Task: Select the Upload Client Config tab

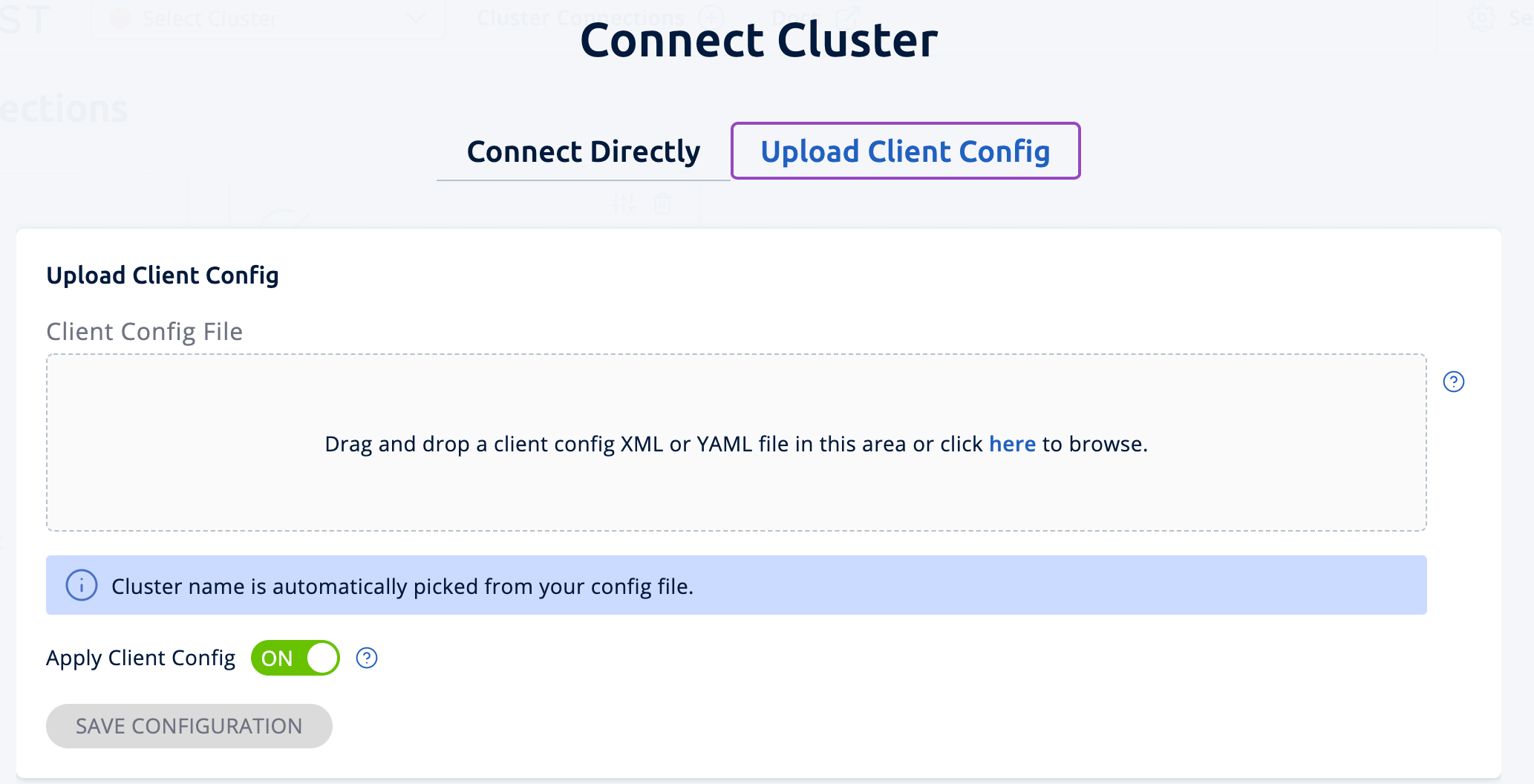Action: [905, 151]
